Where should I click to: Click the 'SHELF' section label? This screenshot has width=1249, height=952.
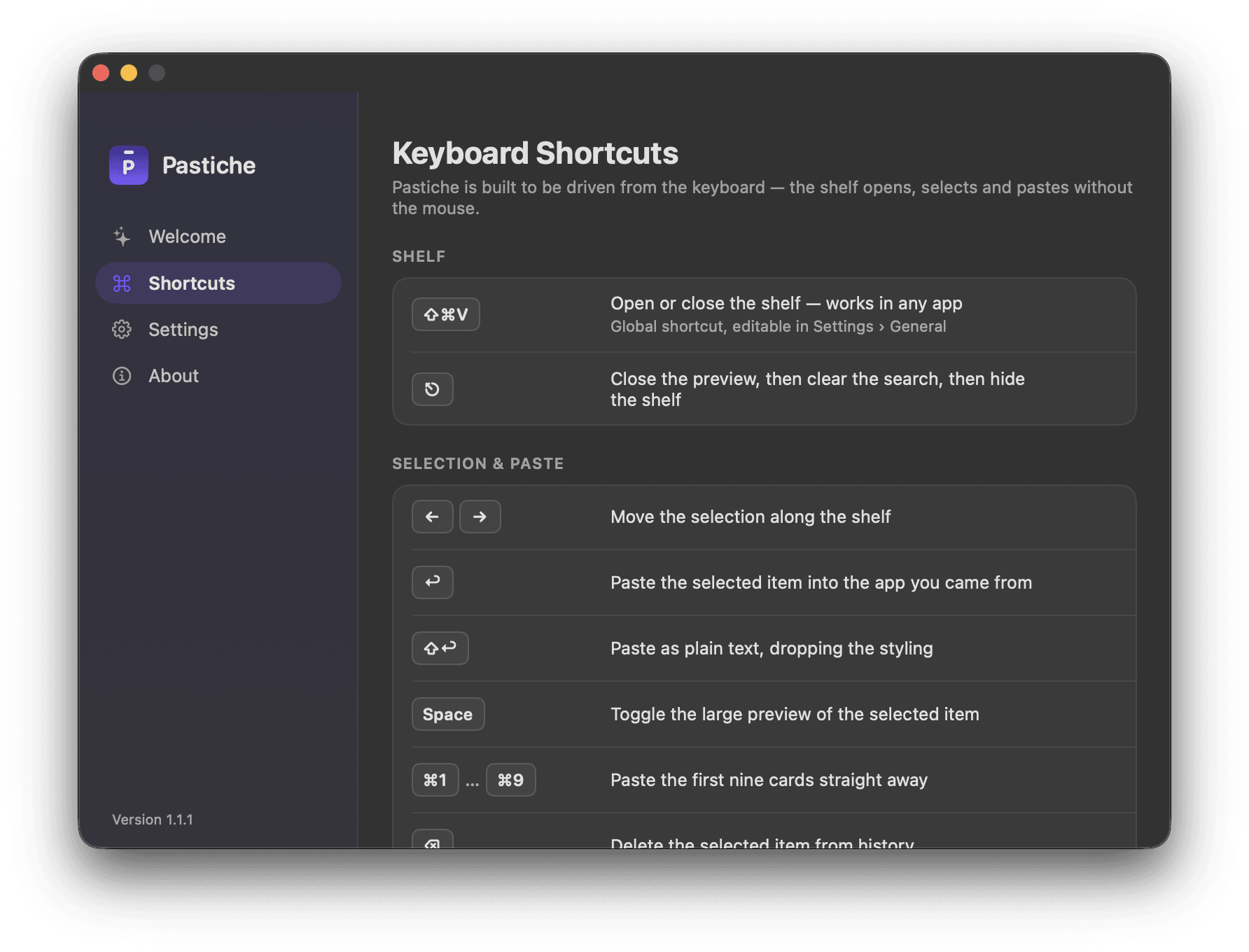coord(419,256)
